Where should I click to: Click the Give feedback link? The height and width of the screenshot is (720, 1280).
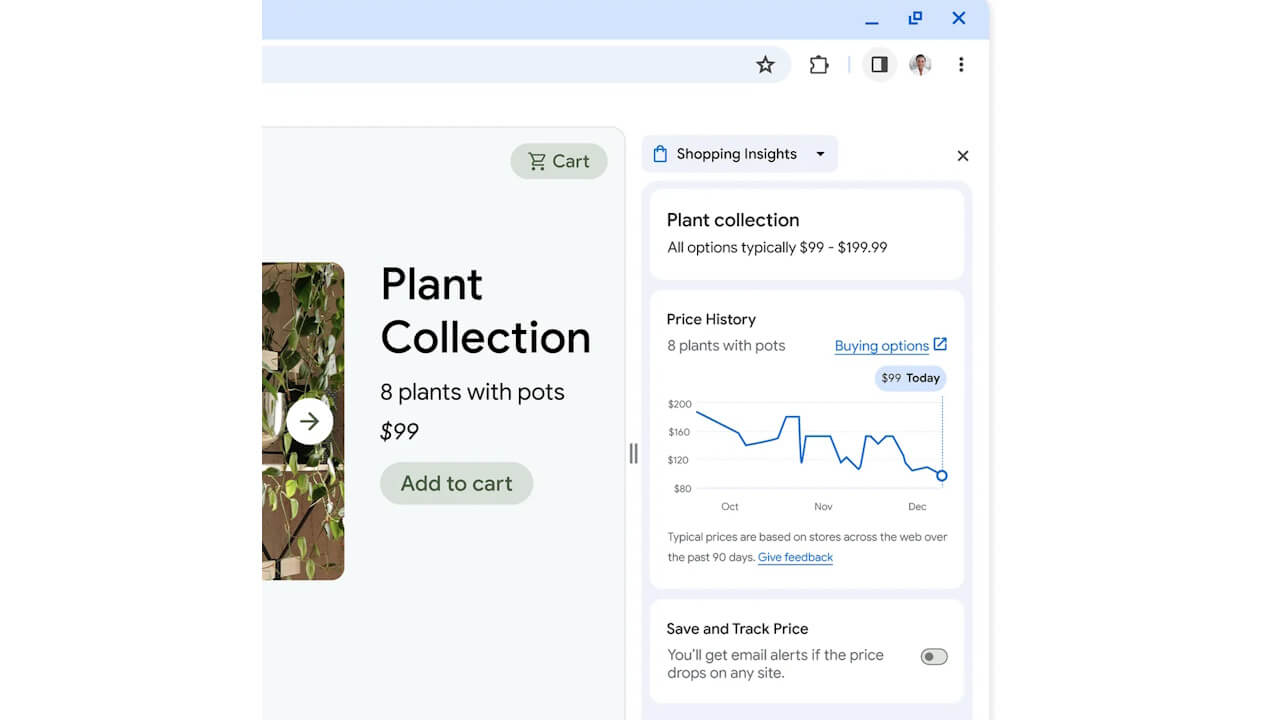795,557
